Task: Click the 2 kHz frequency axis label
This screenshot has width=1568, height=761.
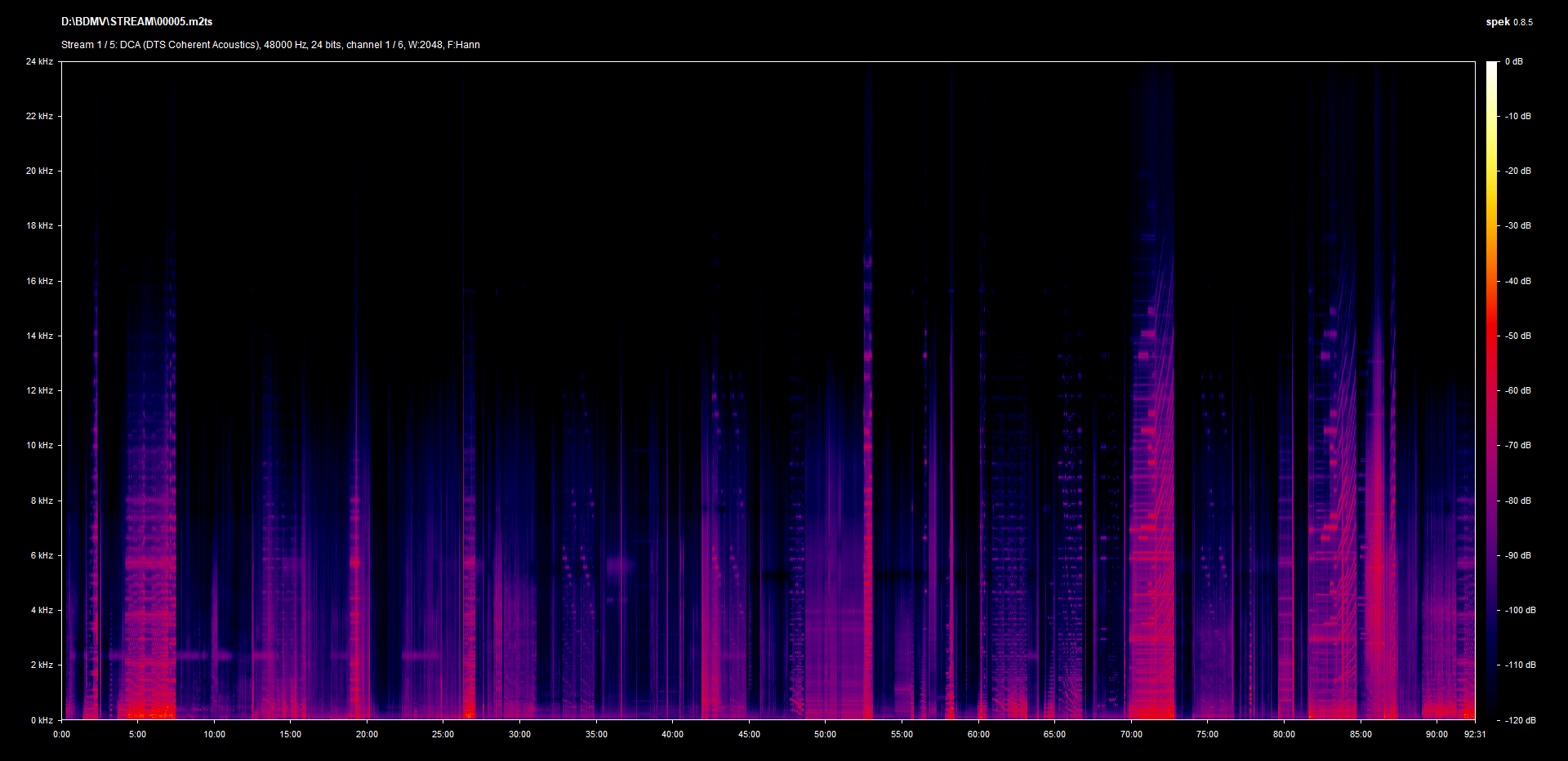Action: [42, 665]
